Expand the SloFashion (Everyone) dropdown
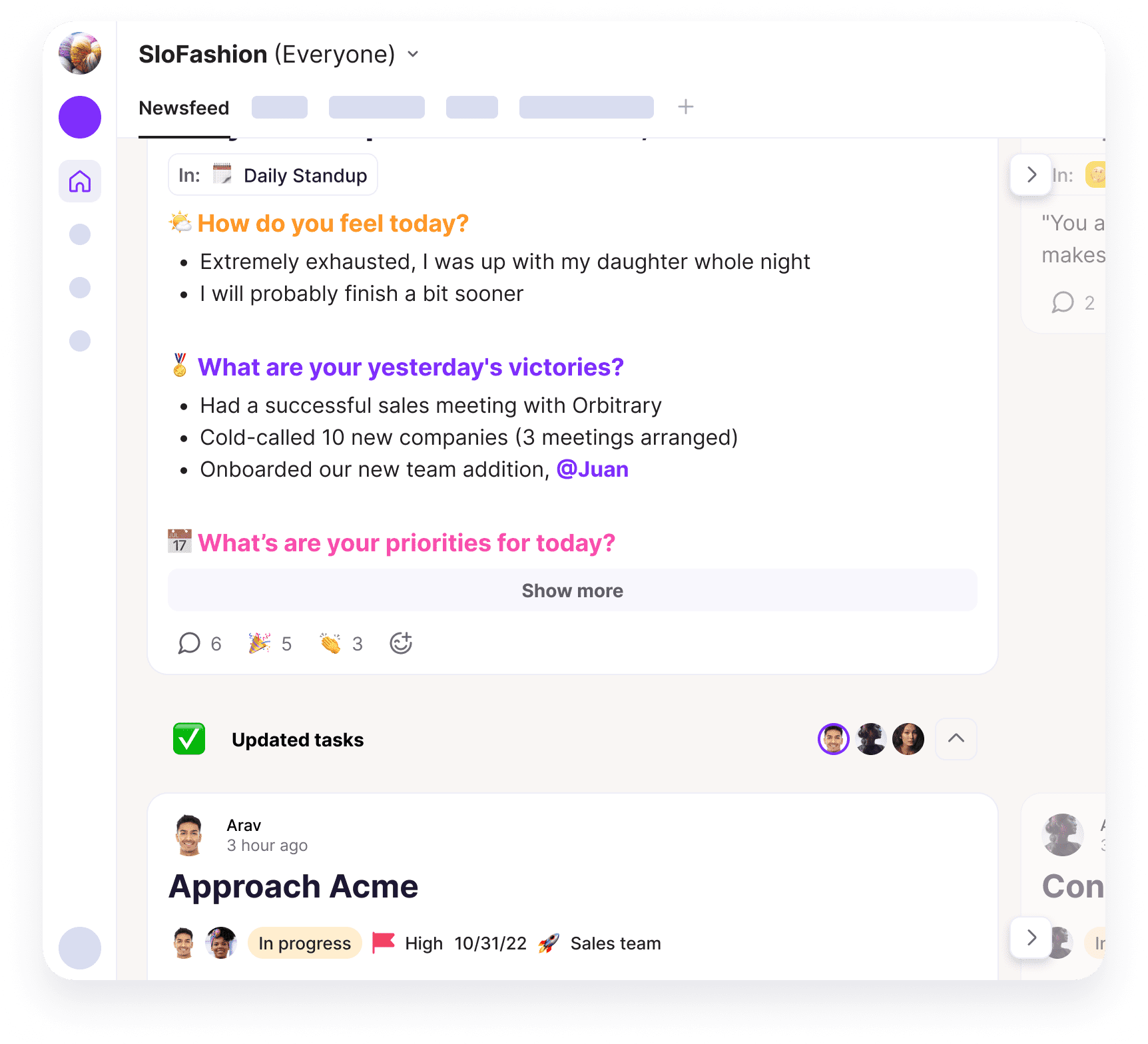 (413, 54)
